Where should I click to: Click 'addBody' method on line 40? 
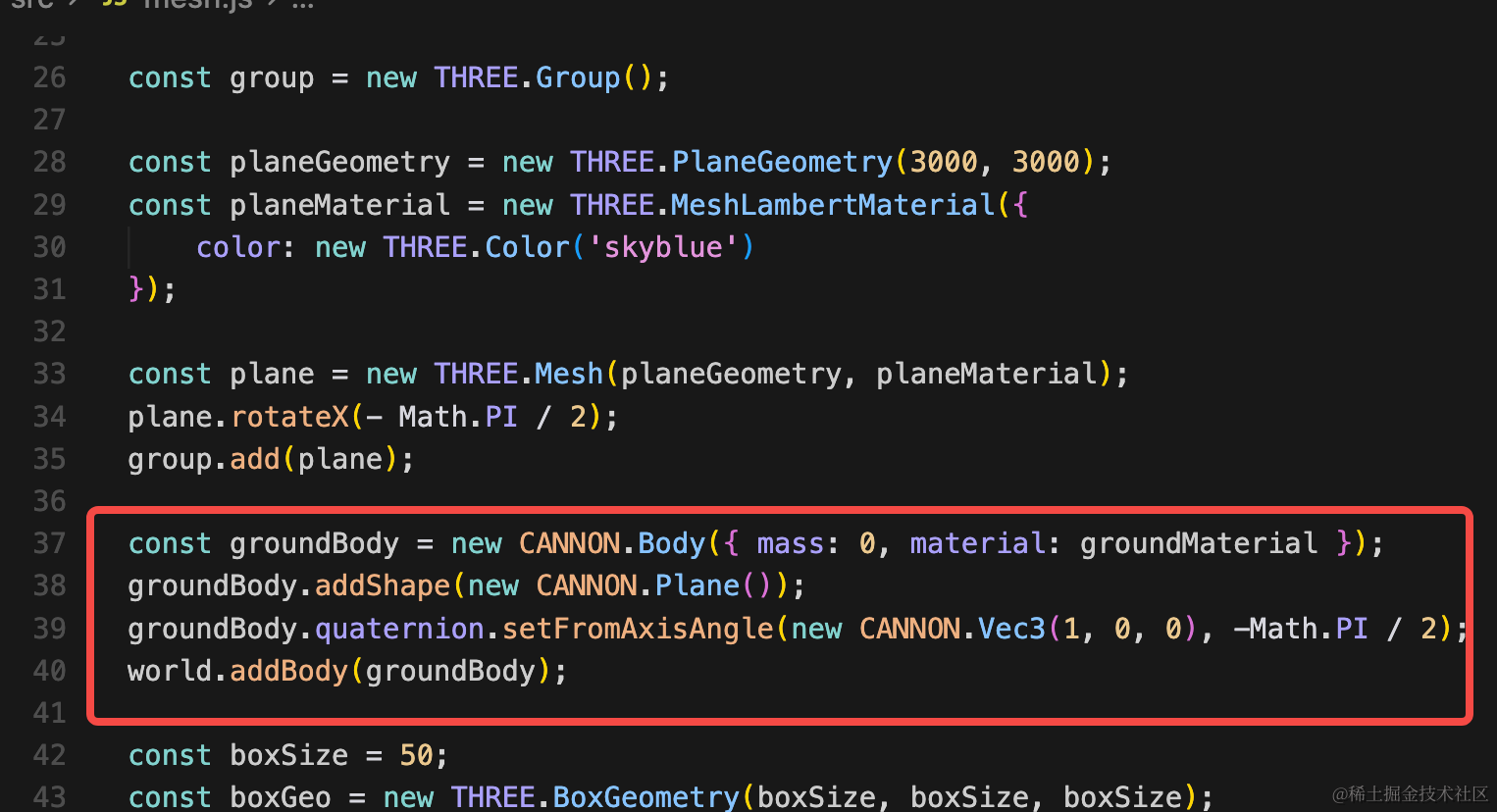289,671
